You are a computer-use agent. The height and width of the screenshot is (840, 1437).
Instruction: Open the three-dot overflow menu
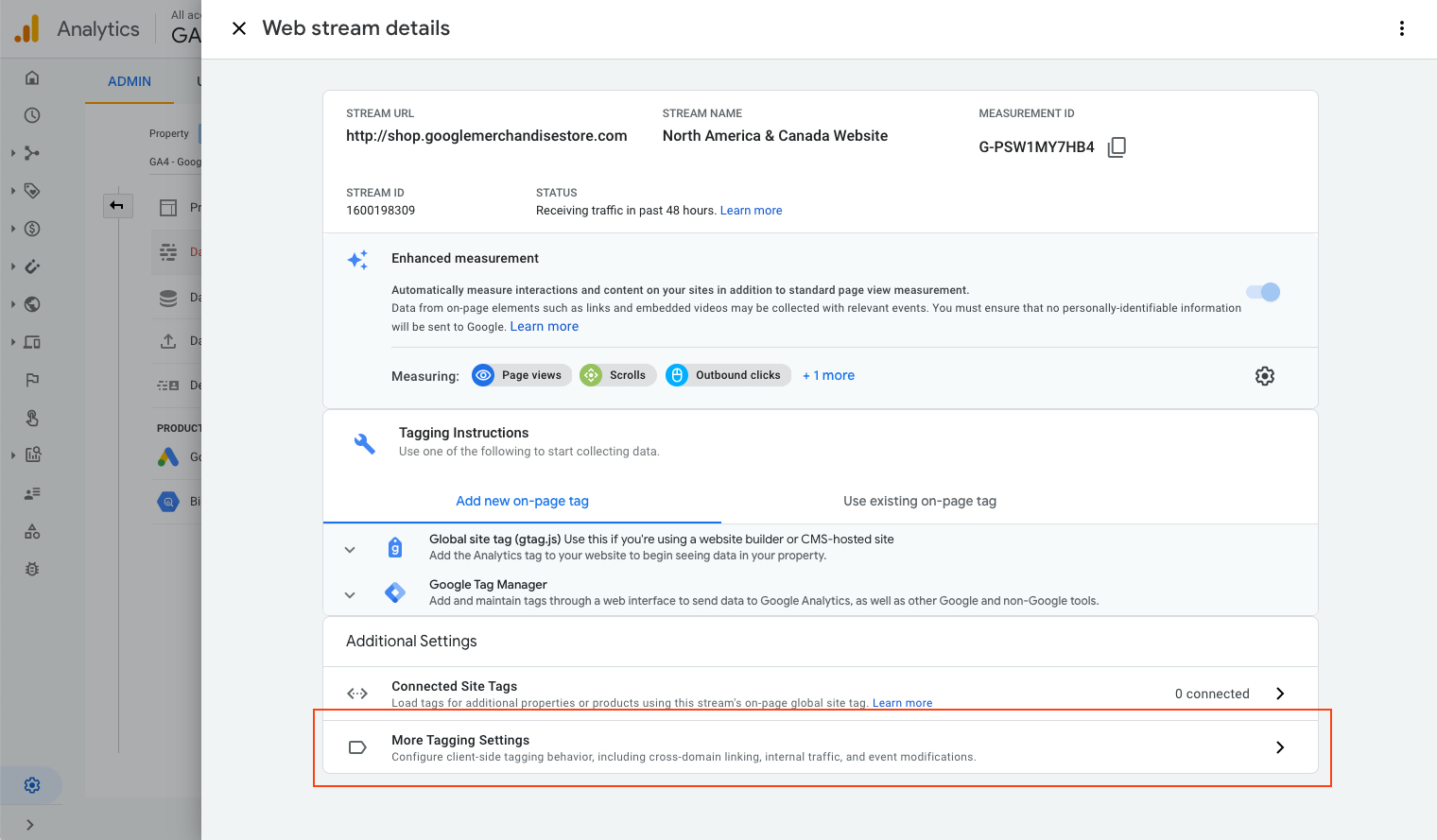click(1401, 28)
